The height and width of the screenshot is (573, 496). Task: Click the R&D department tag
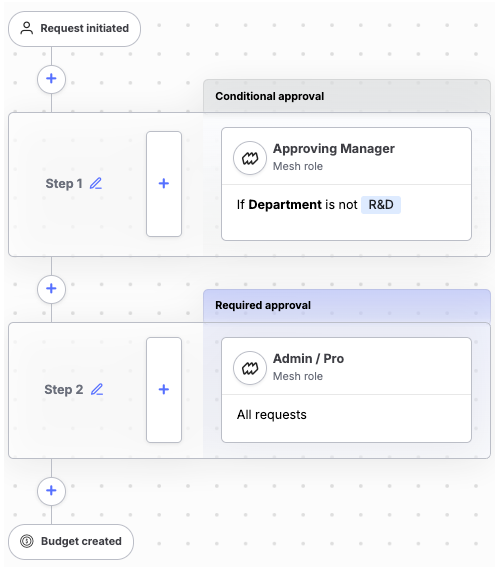click(x=381, y=205)
